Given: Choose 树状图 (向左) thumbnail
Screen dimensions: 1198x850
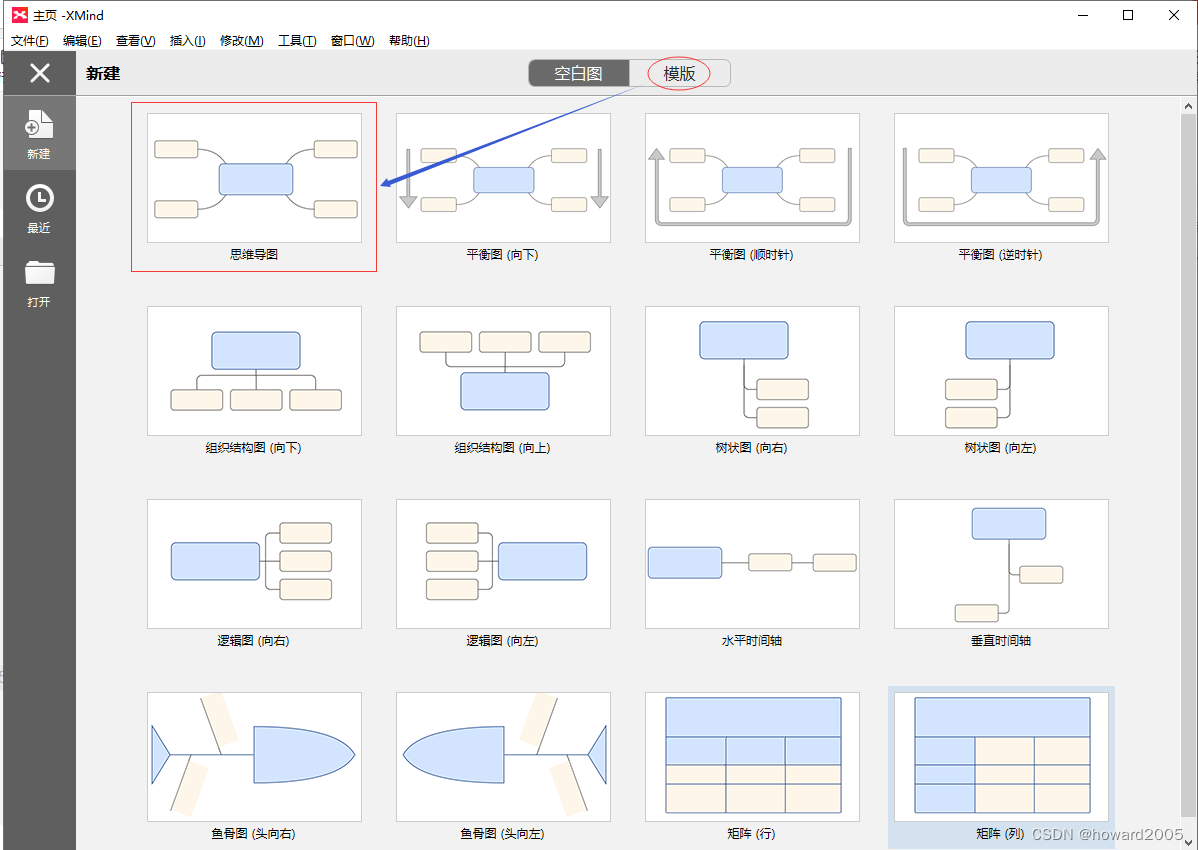Looking at the screenshot, I should pos(1002,371).
